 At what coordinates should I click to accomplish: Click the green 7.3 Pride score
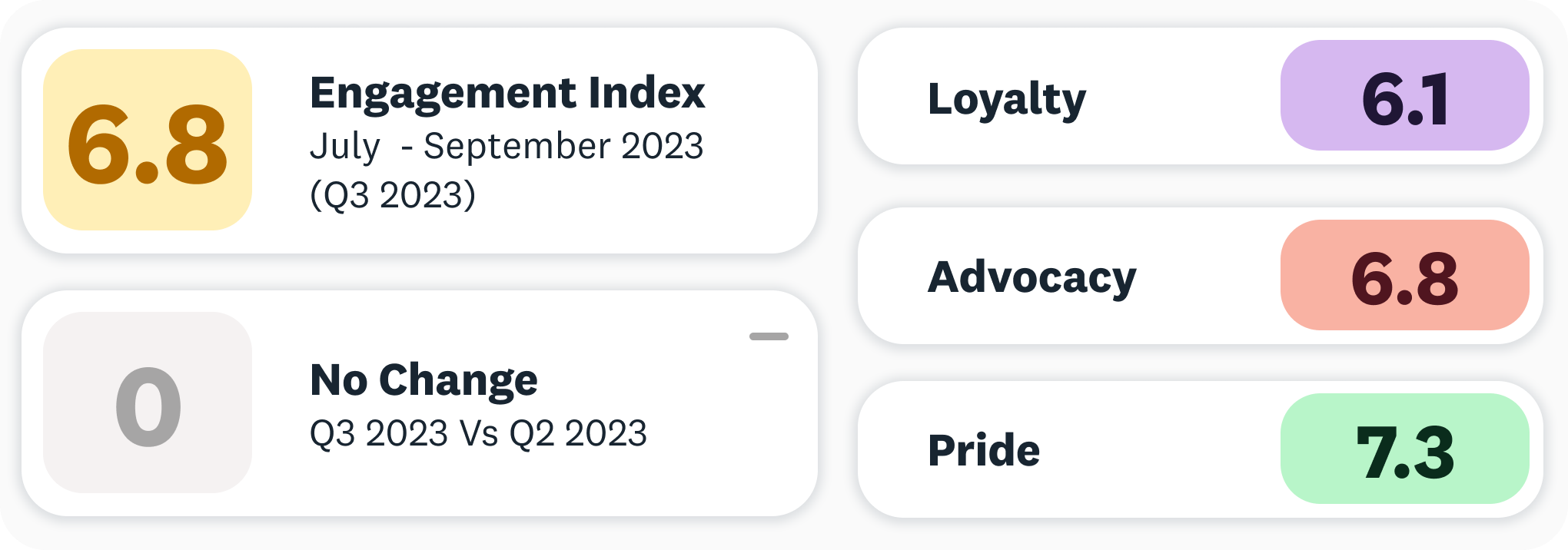point(1405,449)
